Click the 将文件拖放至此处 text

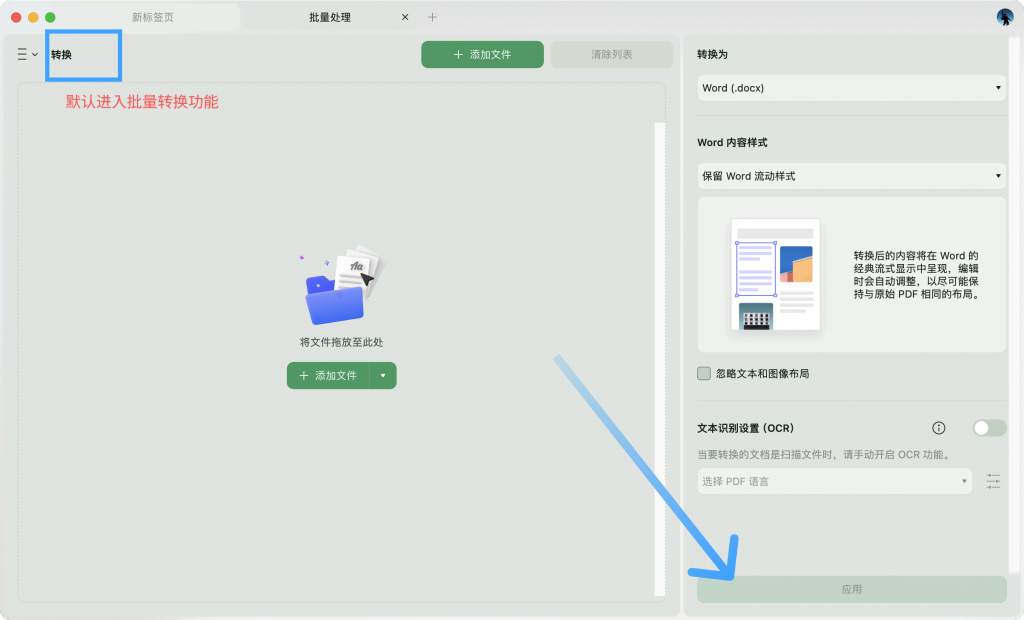click(342, 342)
